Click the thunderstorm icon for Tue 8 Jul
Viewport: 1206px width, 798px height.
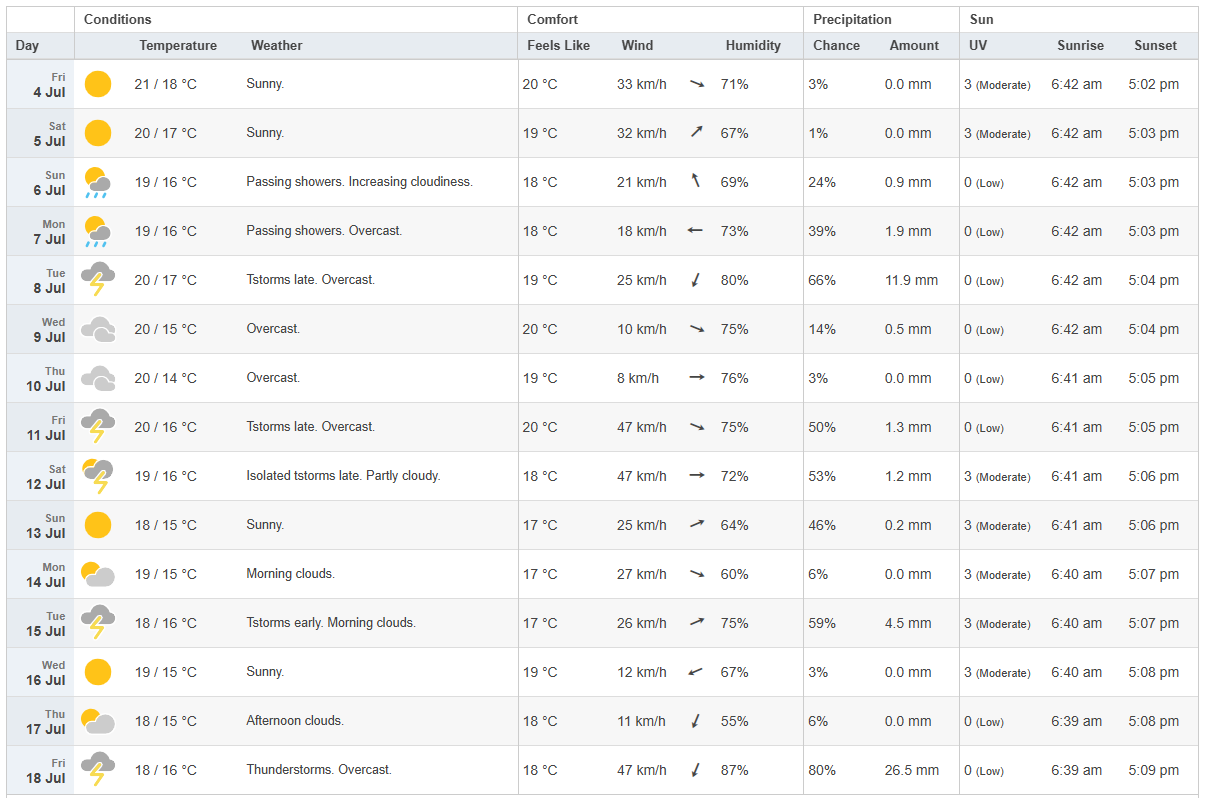tap(98, 280)
